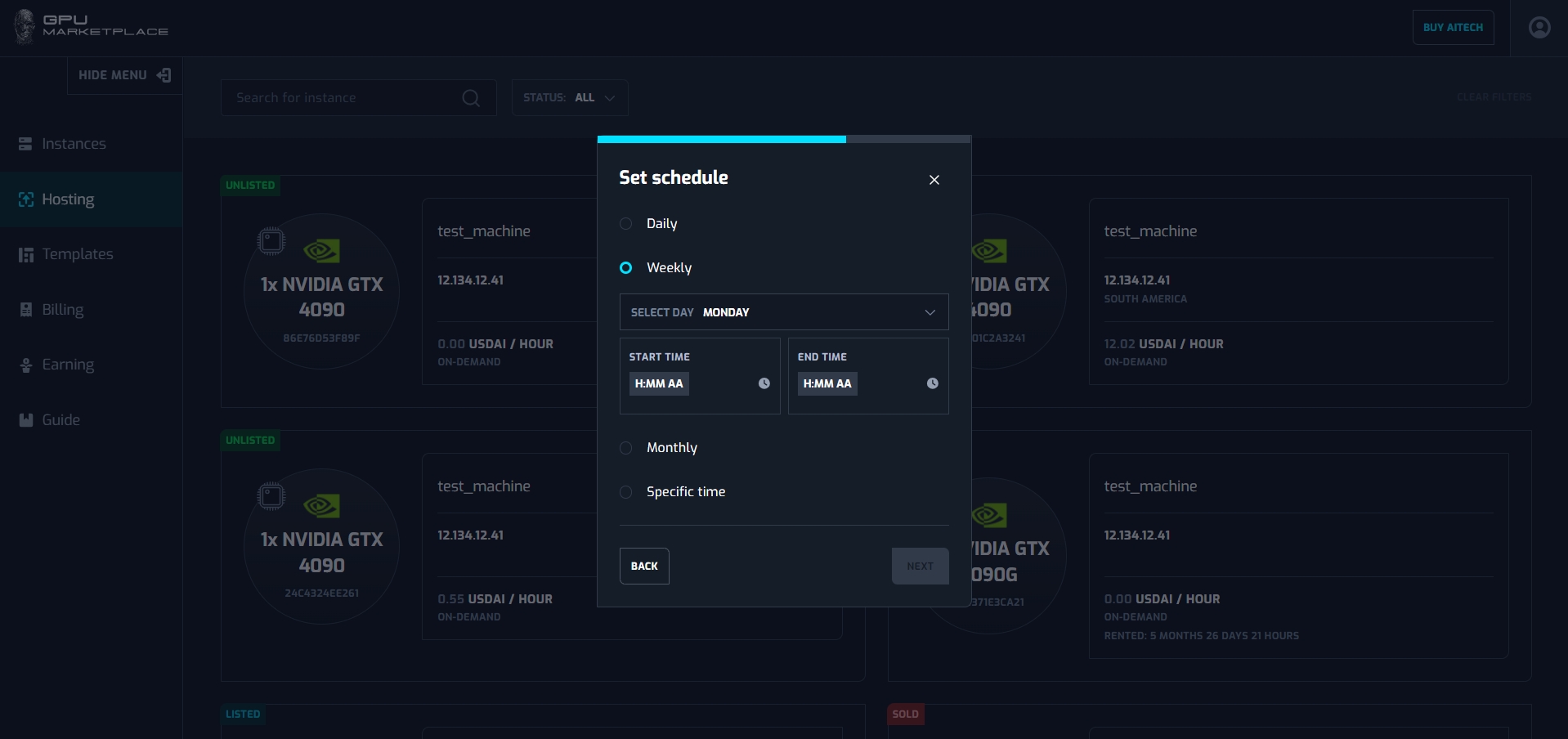
Task: Select the Daily radio option
Action: click(626, 224)
